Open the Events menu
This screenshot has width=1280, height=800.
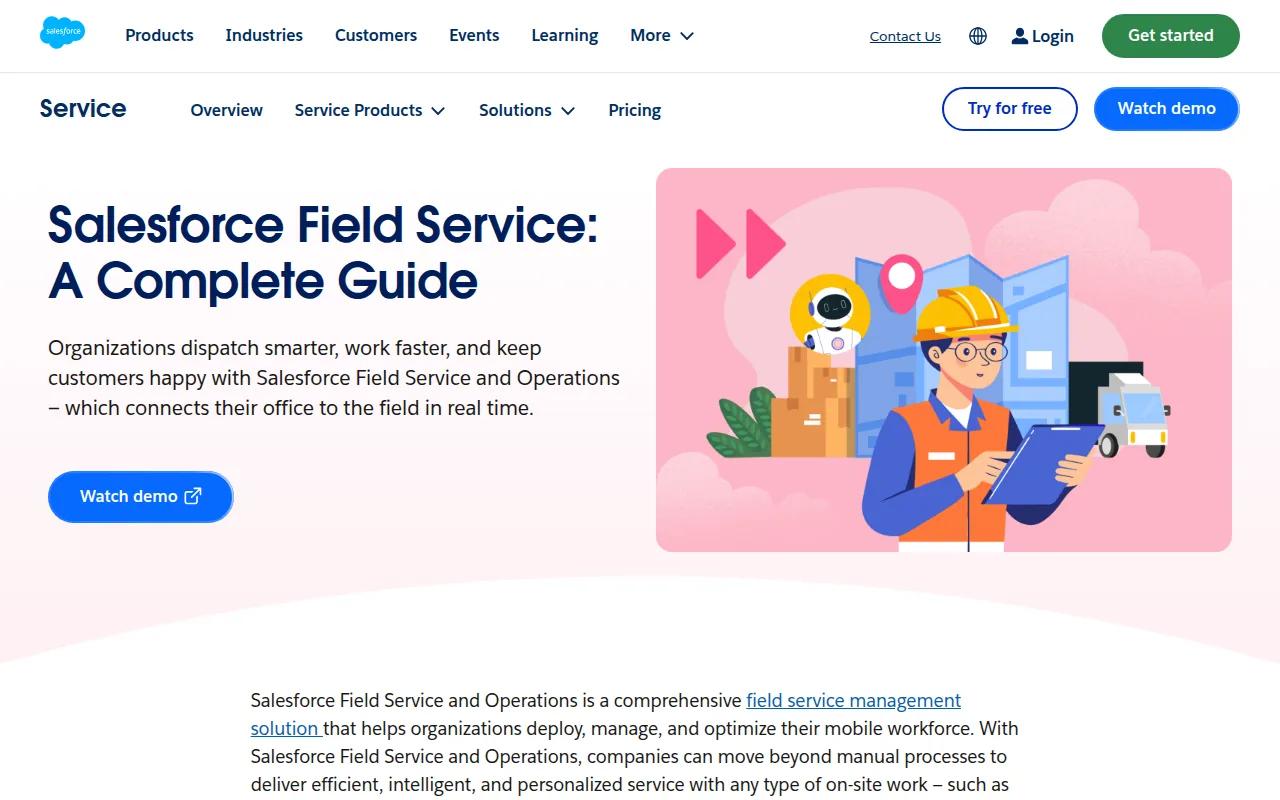[474, 35]
